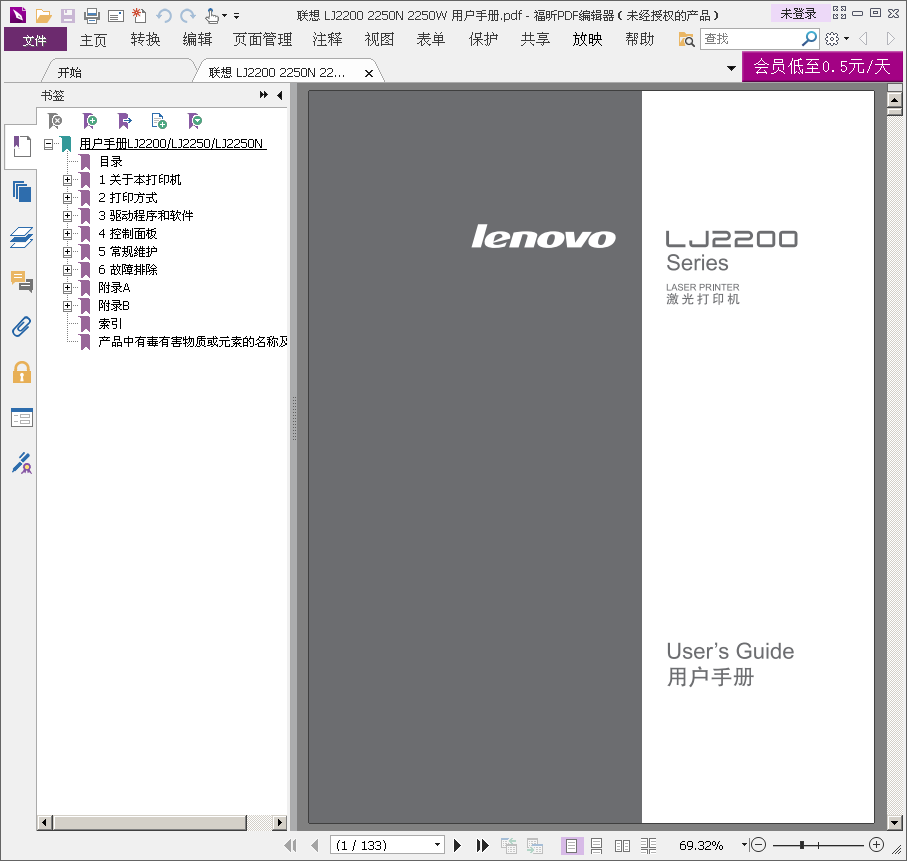Expand the '1 关于本打印机' bookmark
The height and width of the screenshot is (861, 907).
(x=68, y=180)
